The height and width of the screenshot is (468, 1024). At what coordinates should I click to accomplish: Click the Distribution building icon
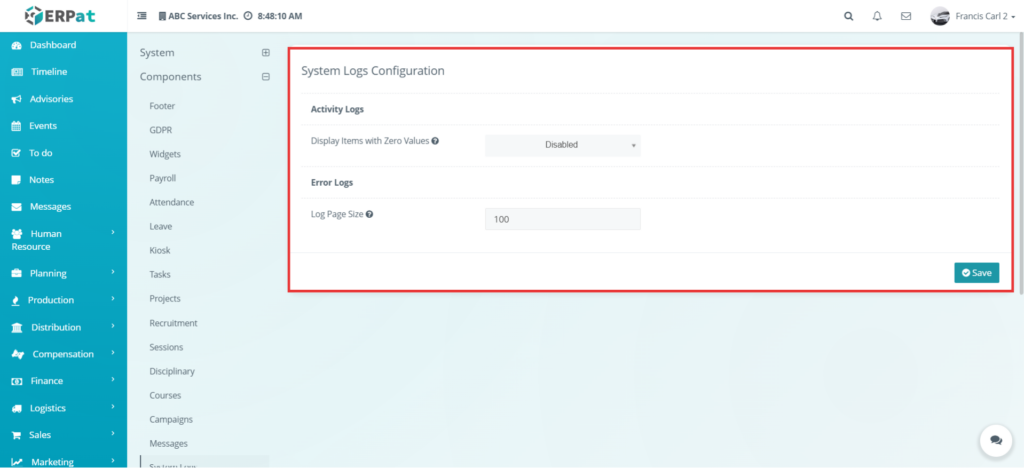pos(18,328)
